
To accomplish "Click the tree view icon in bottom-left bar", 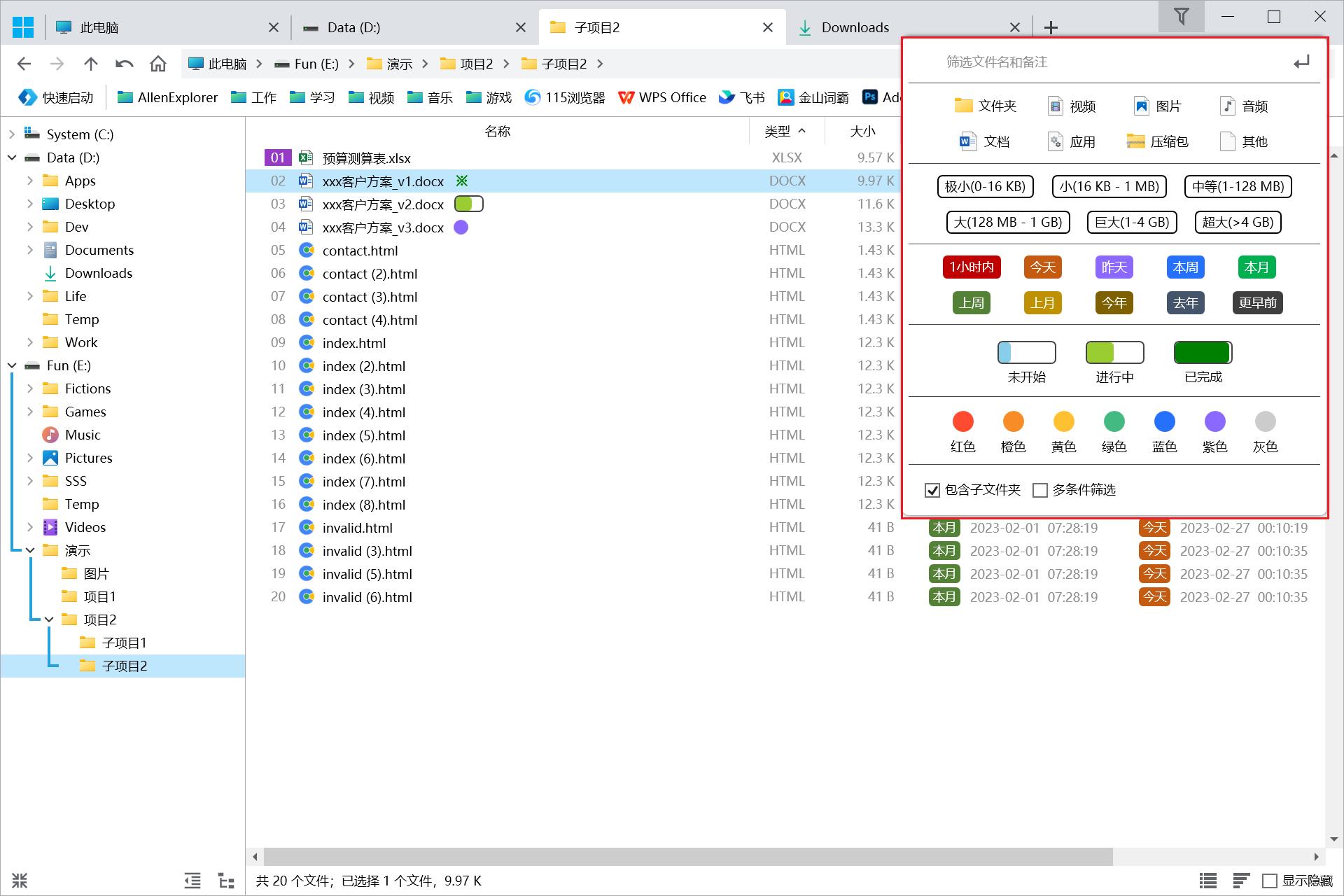I will coord(226,881).
